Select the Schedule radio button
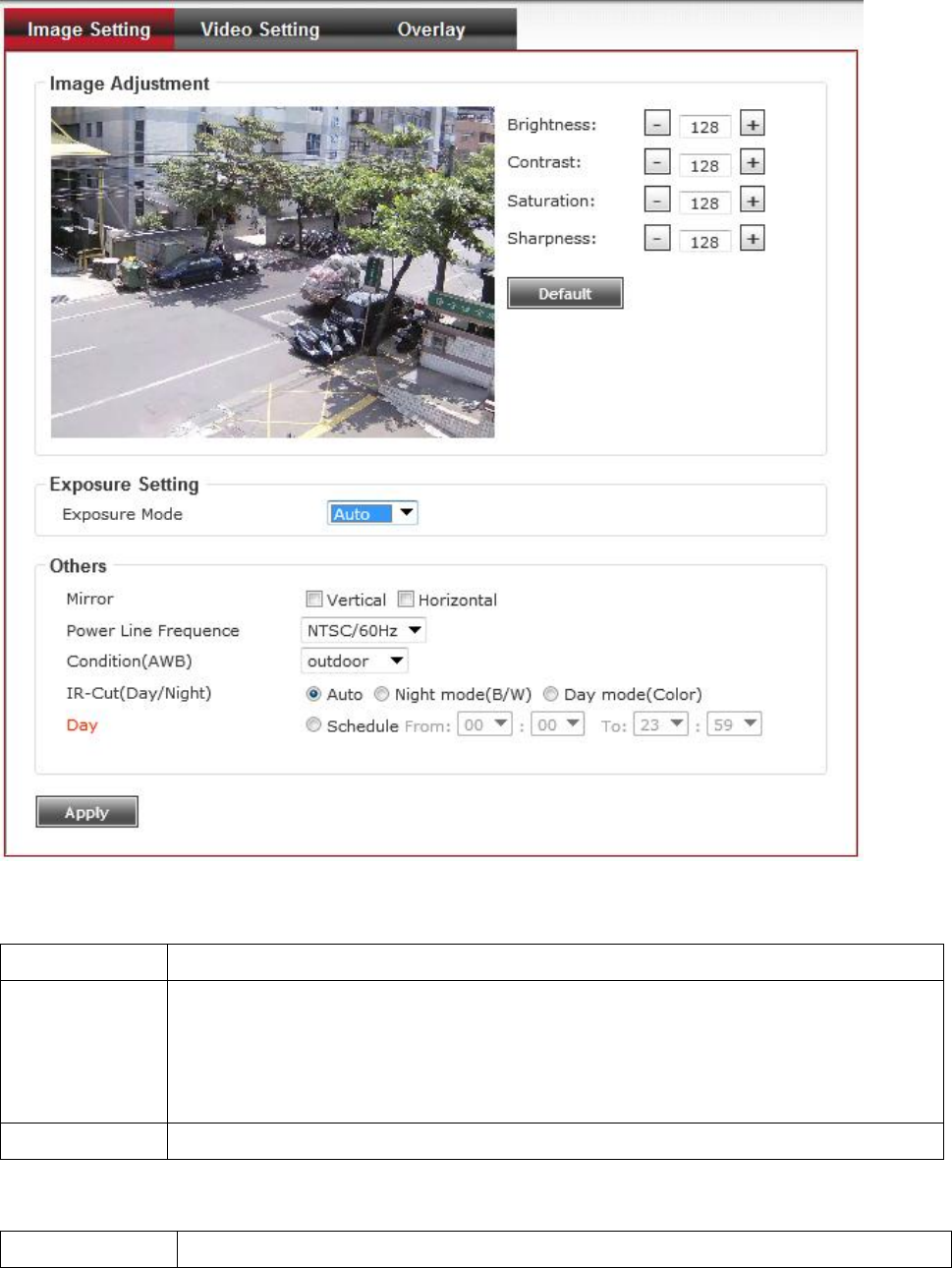Screen dimensions: 952x1268 (x=313, y=724)
